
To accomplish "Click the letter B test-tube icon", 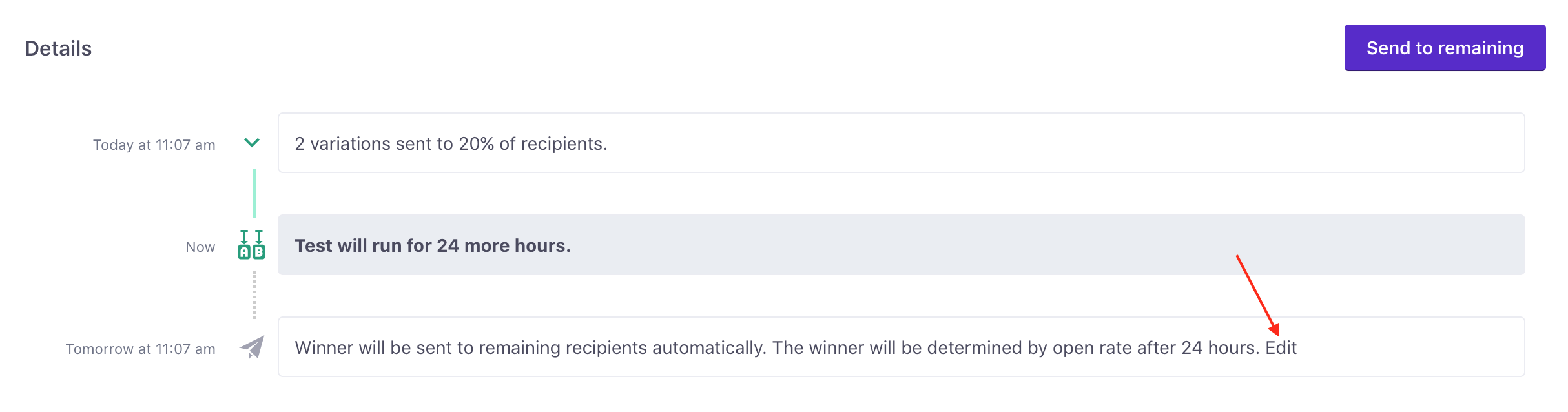I will click(x=259, y=245).
